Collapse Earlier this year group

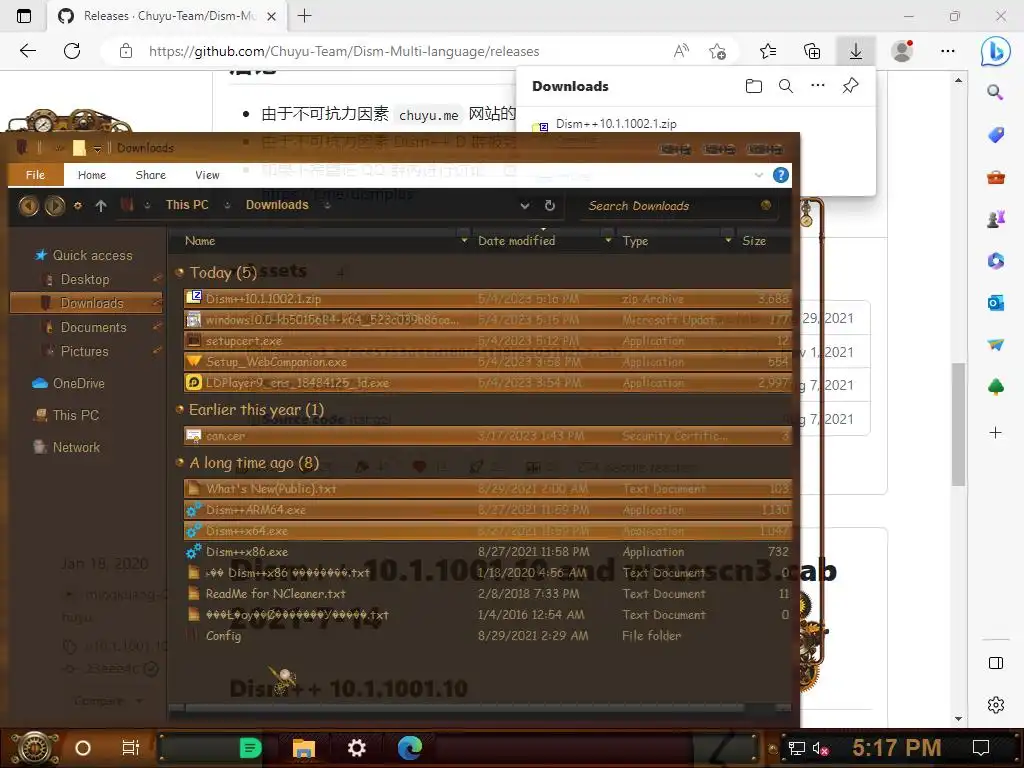180,409
